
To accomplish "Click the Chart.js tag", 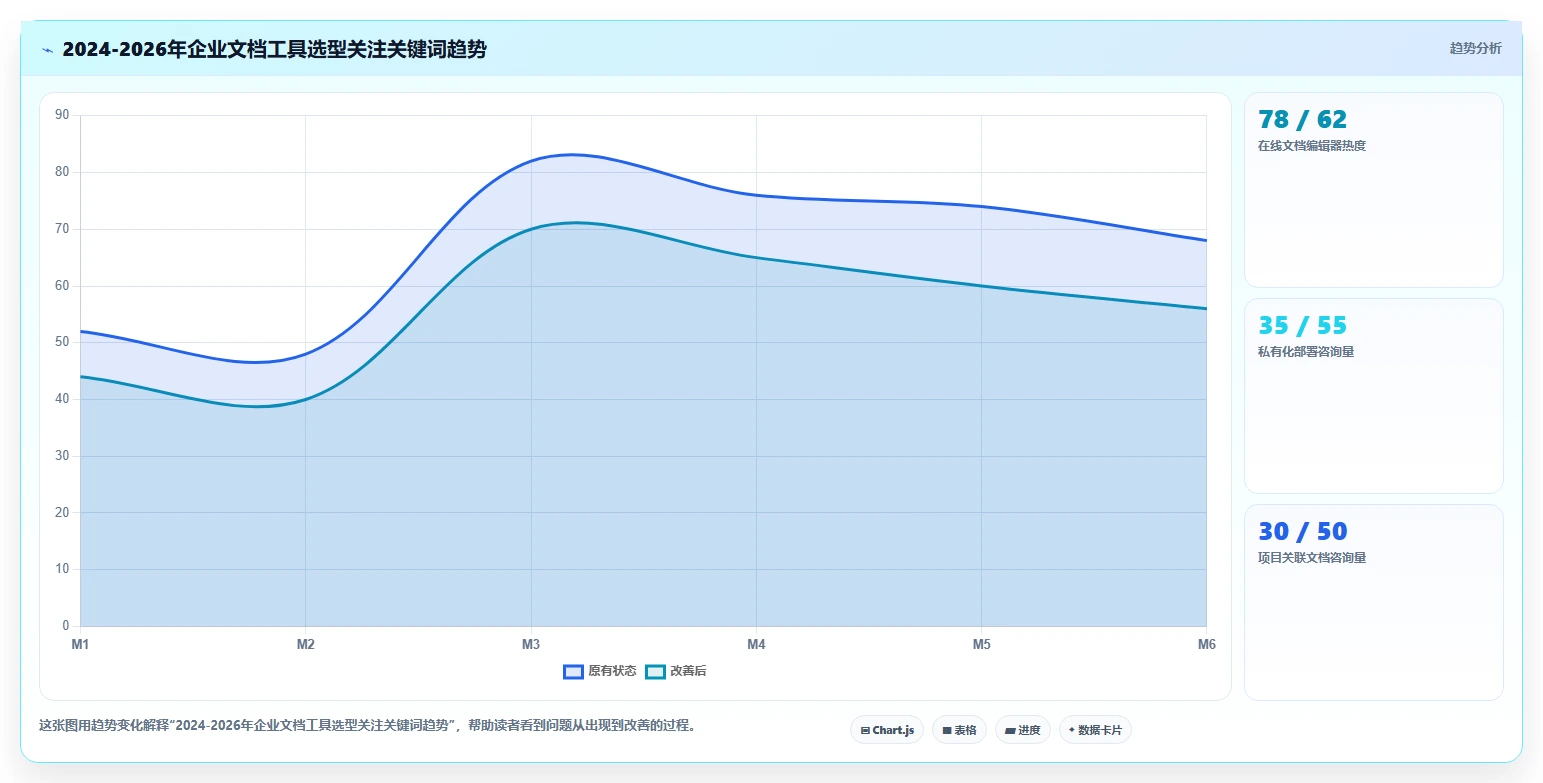I will (887, 730).
